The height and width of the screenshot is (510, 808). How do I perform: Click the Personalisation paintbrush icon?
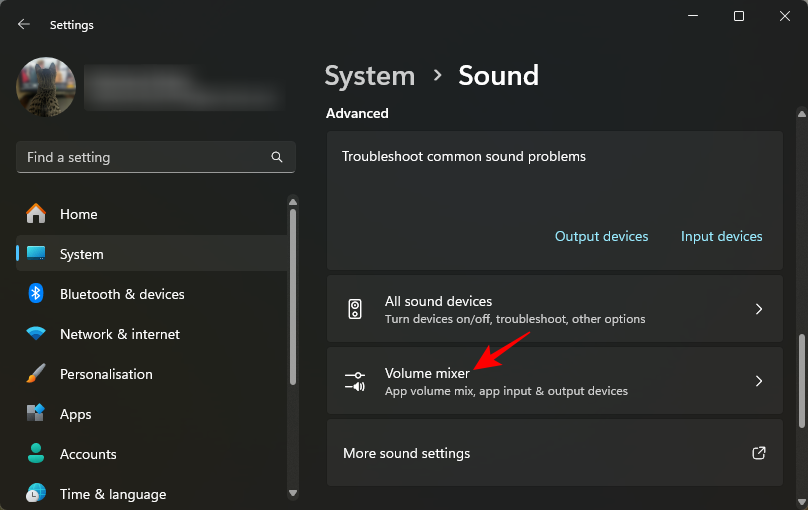click(x=36, y=374)
